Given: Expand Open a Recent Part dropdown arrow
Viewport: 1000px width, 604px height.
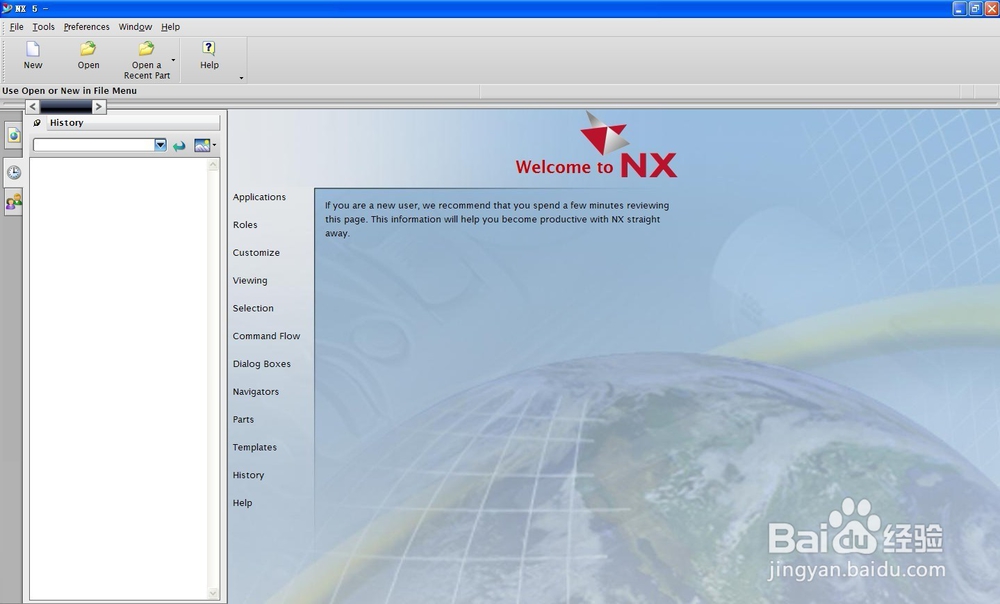Looking at the screenshot, I should pos(173,60).
